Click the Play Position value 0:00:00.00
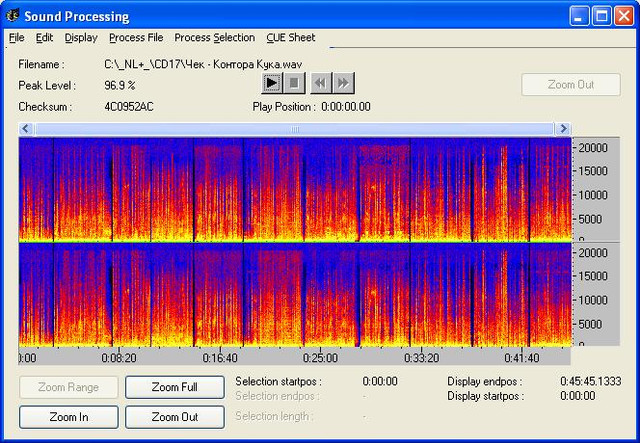The height and width of the screenshot is (443, 640). (346, 107)
